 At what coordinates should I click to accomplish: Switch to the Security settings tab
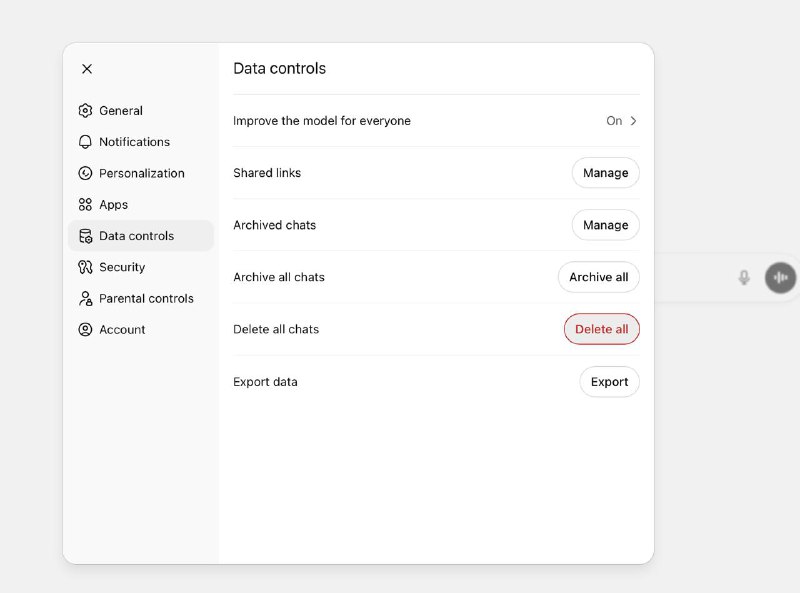122,267
